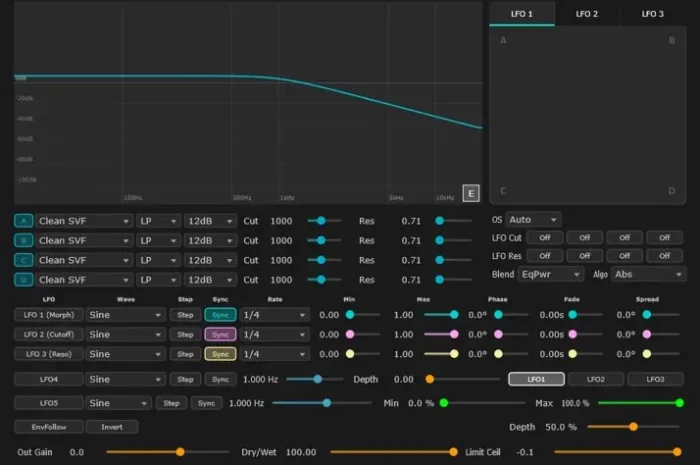
Task: Toggle Step on the LFO5 row
Action: [171, 403]
